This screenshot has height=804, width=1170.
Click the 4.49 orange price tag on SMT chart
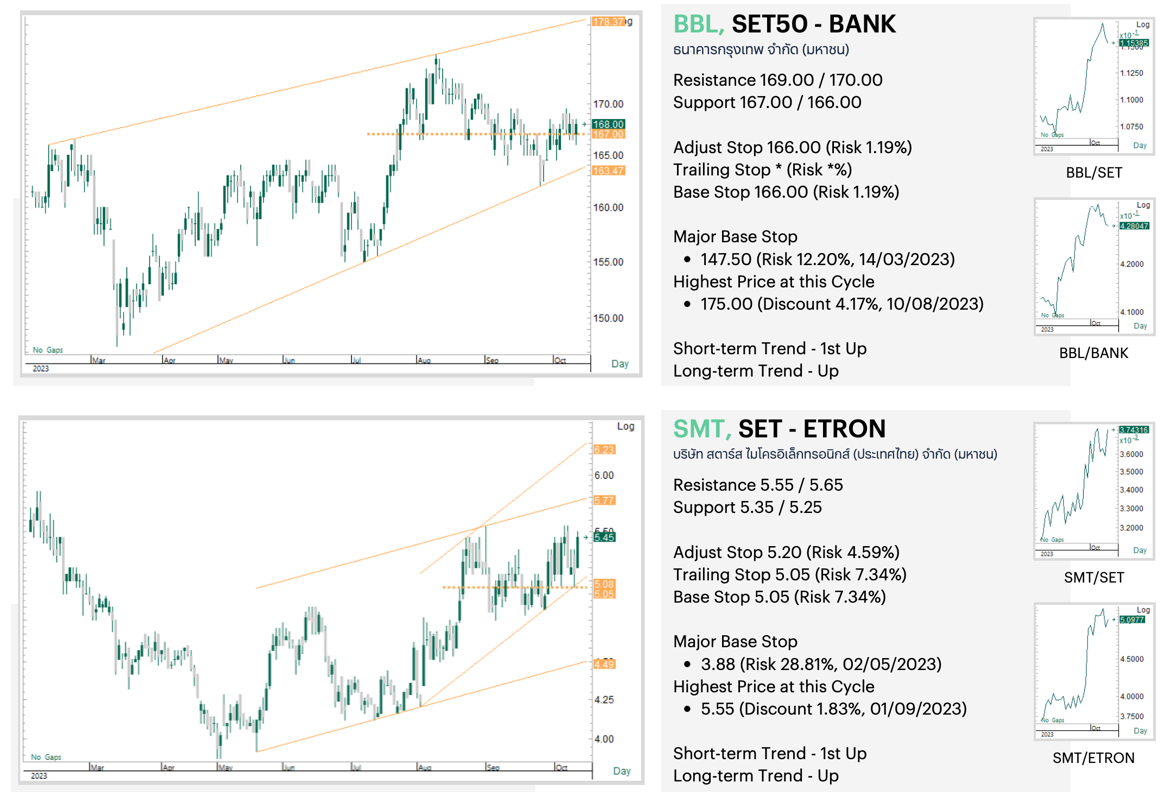[604, 664]
